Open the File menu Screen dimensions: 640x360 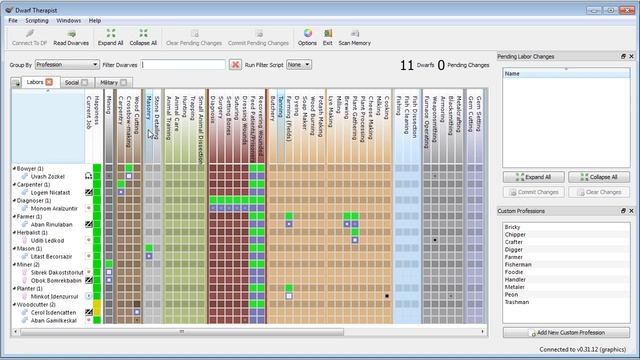13,20
